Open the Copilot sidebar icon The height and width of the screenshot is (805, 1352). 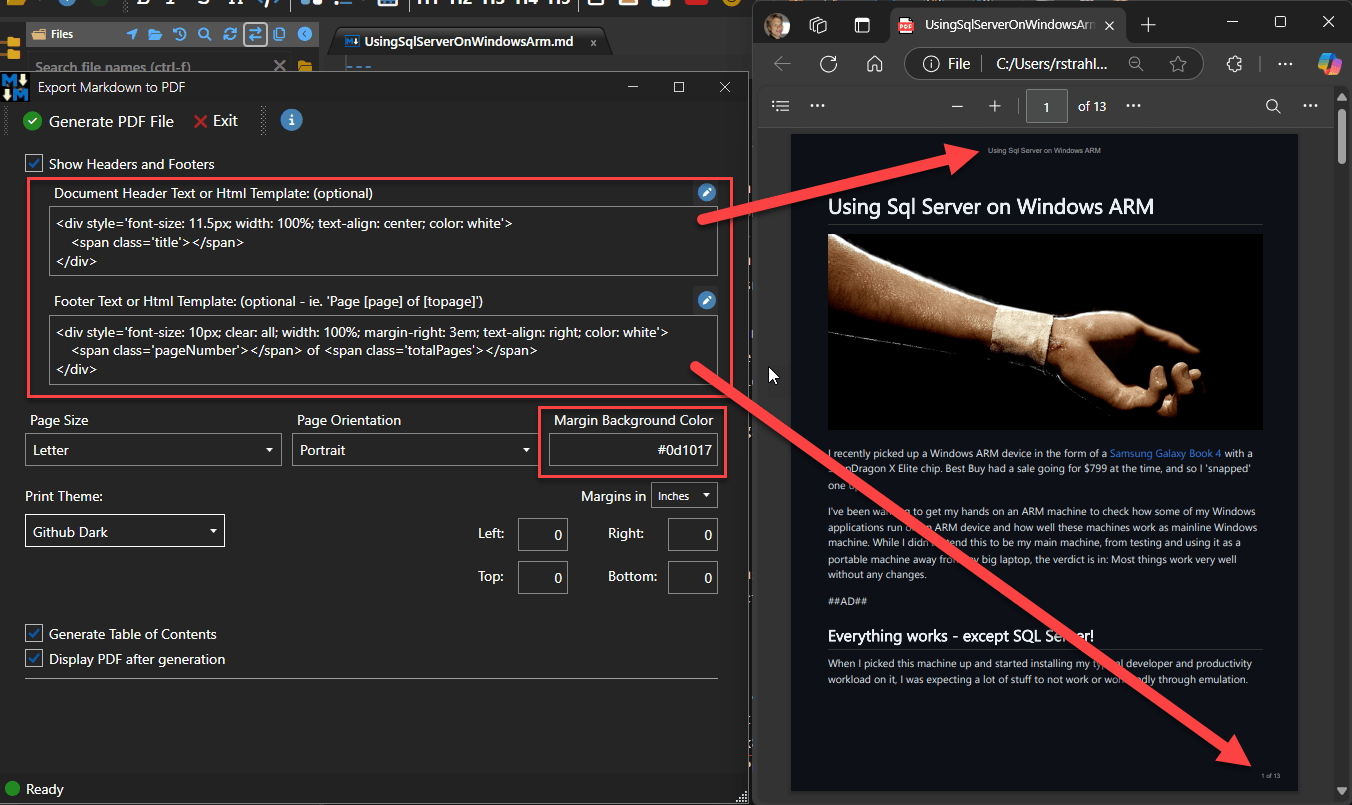coord(1329,64)
